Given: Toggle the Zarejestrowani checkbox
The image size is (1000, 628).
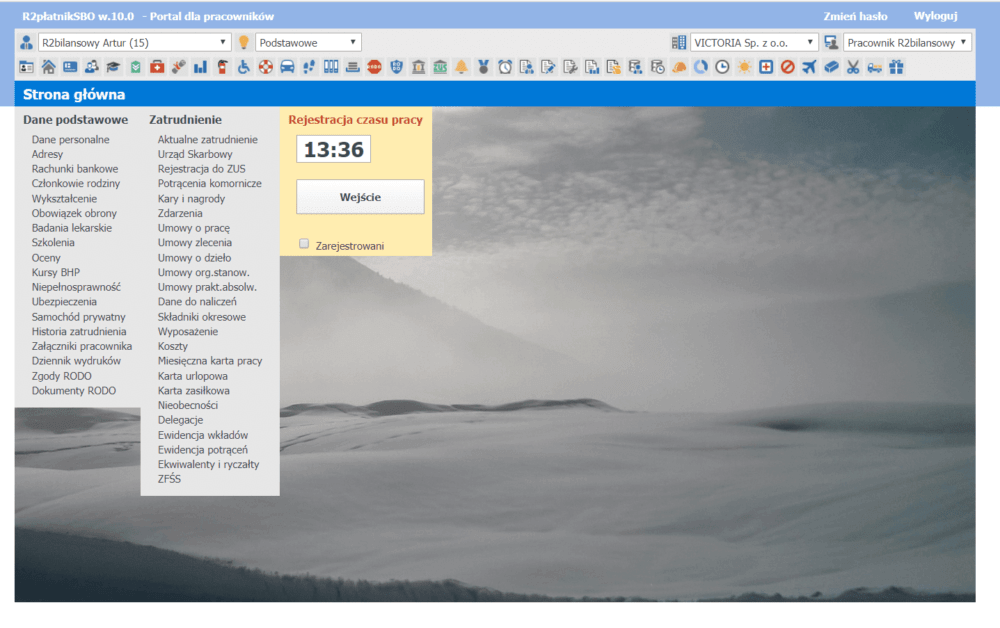Looking at the screenshot, I should point(304,244).
